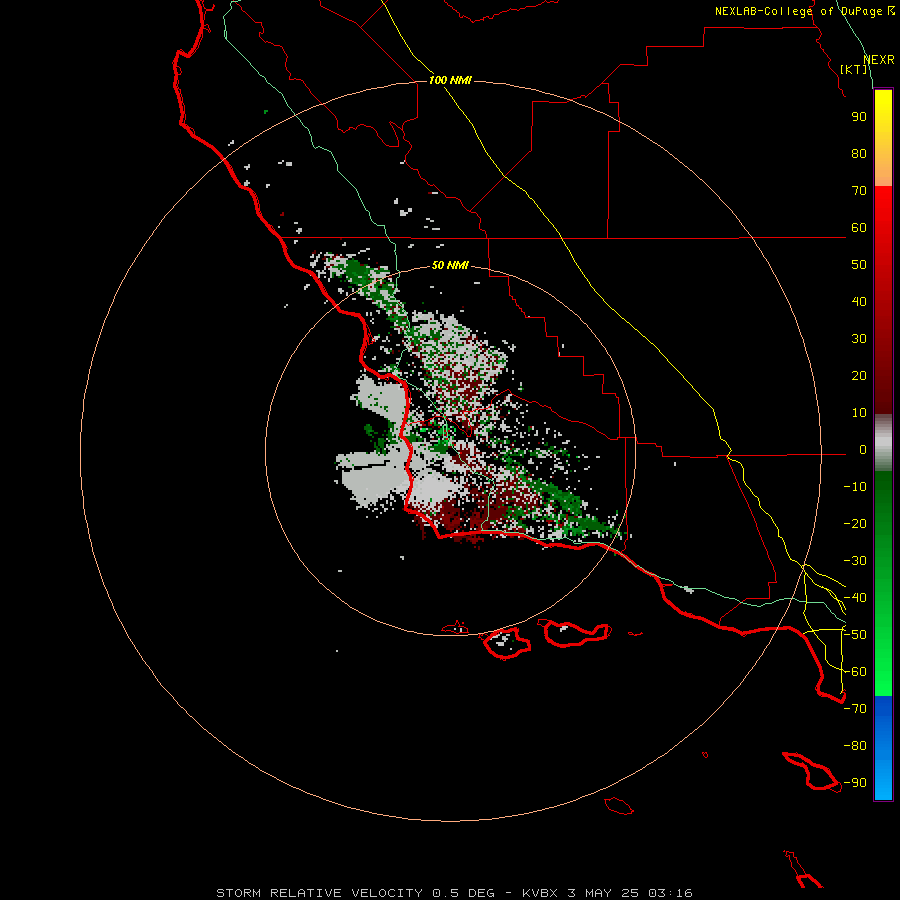Click the 03:16 timestamp
Image resolution: width=900 pixels, height=900 pixels.
[670, 893]
